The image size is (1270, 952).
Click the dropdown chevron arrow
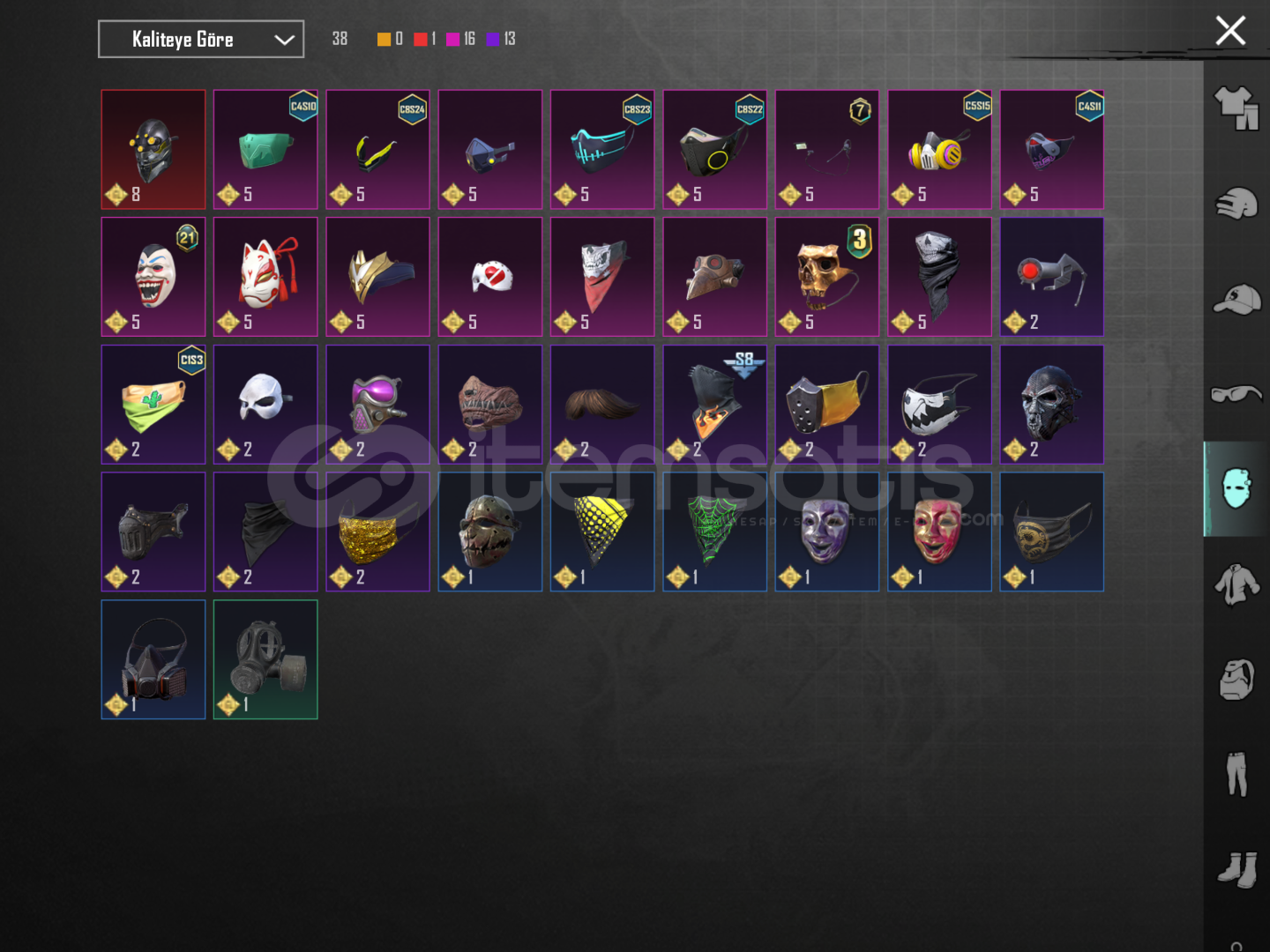tap(283, 40)
